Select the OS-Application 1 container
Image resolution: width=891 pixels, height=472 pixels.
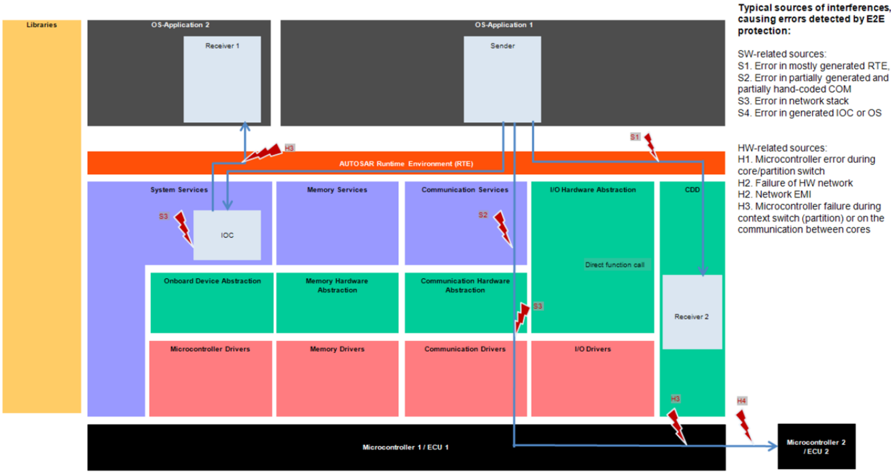503,73
